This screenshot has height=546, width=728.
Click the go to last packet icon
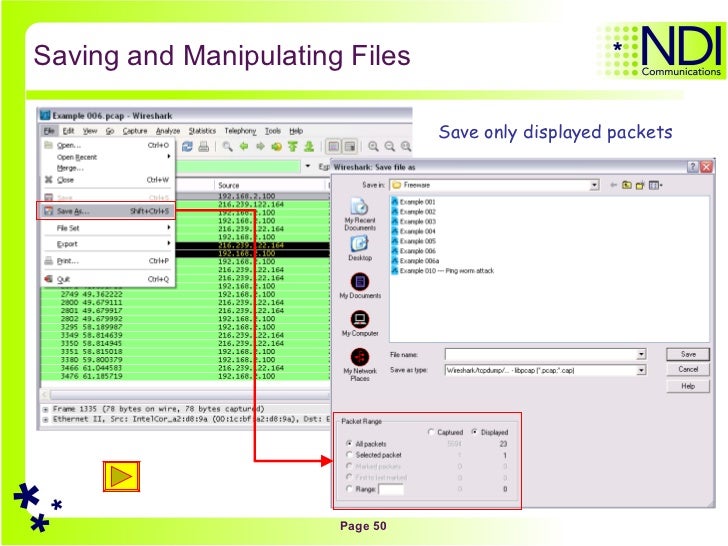point(309,147)
